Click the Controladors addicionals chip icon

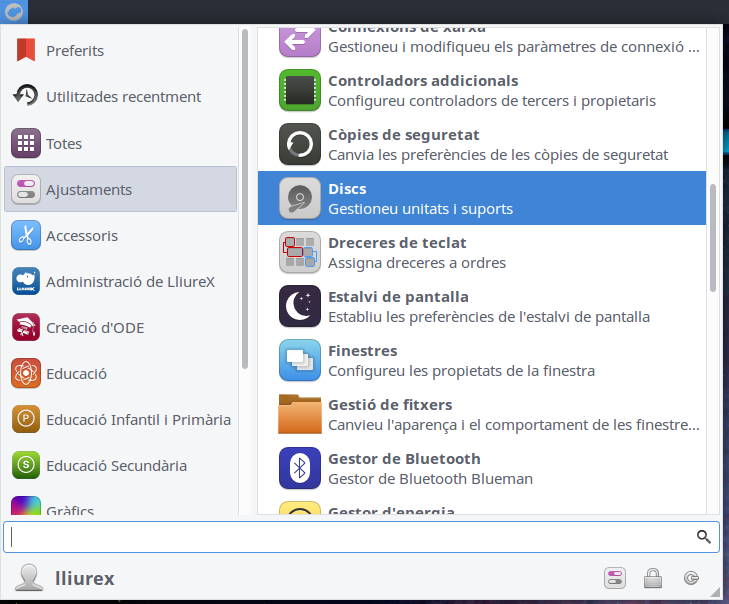299,90
